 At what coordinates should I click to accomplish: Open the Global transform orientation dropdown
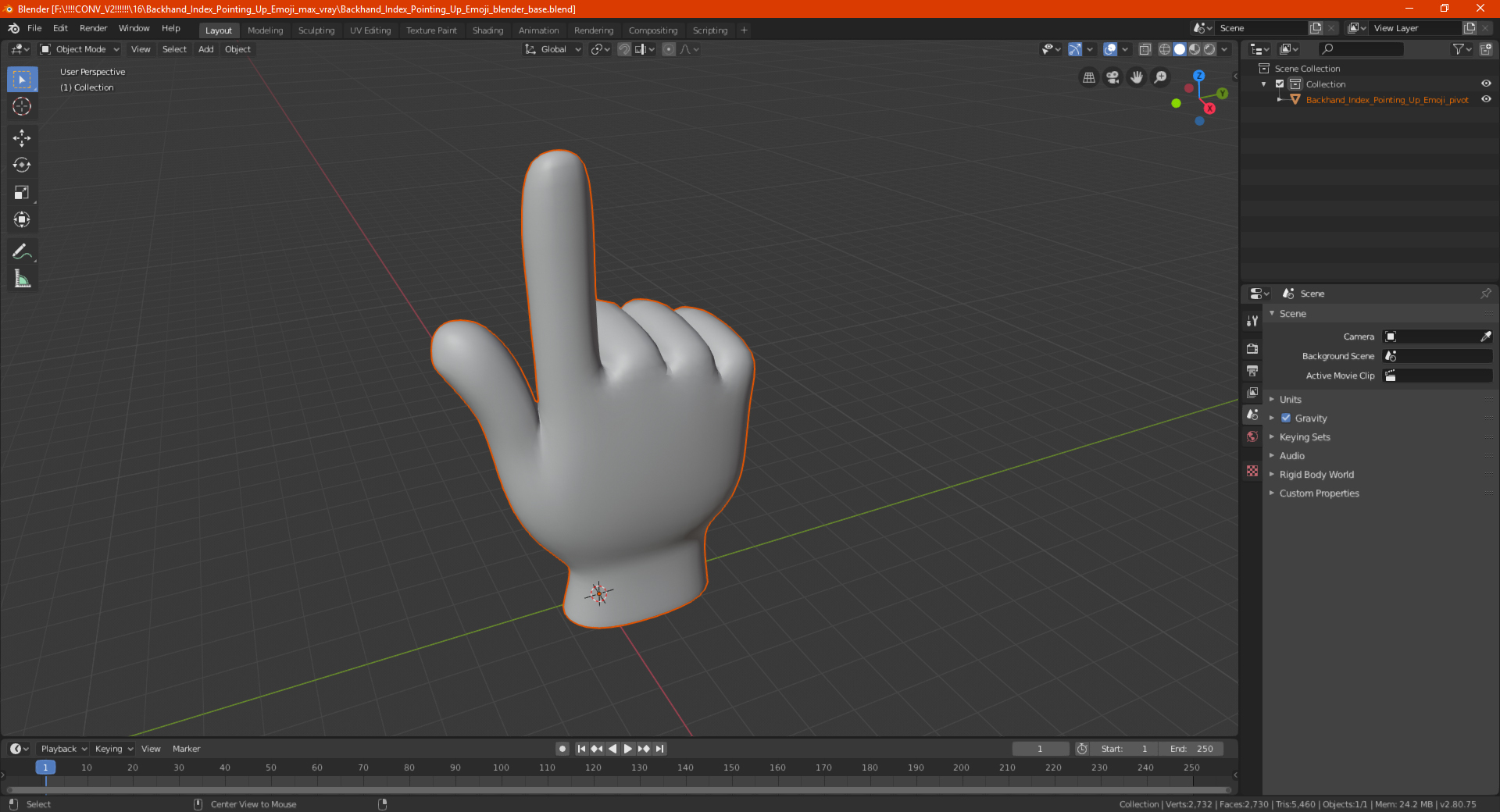point(553,49)
